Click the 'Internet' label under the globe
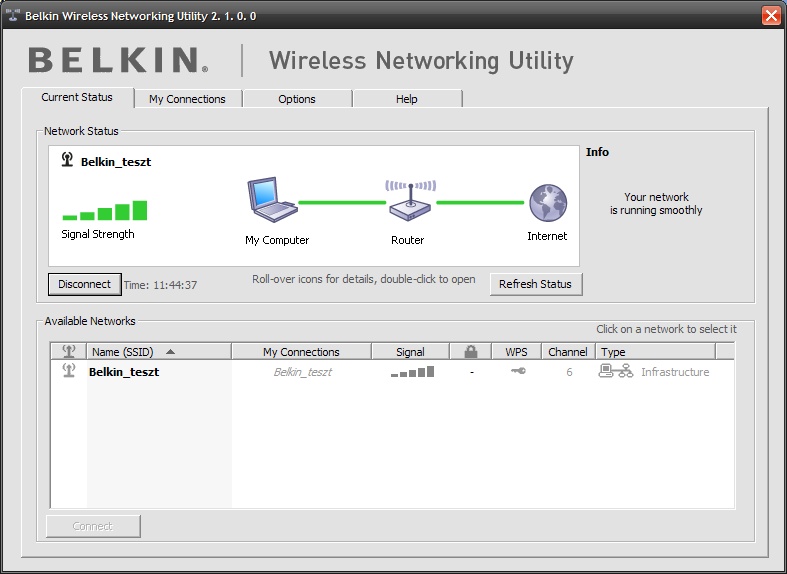This screenshot has height=574, width=787. click(x=547, y=236)
